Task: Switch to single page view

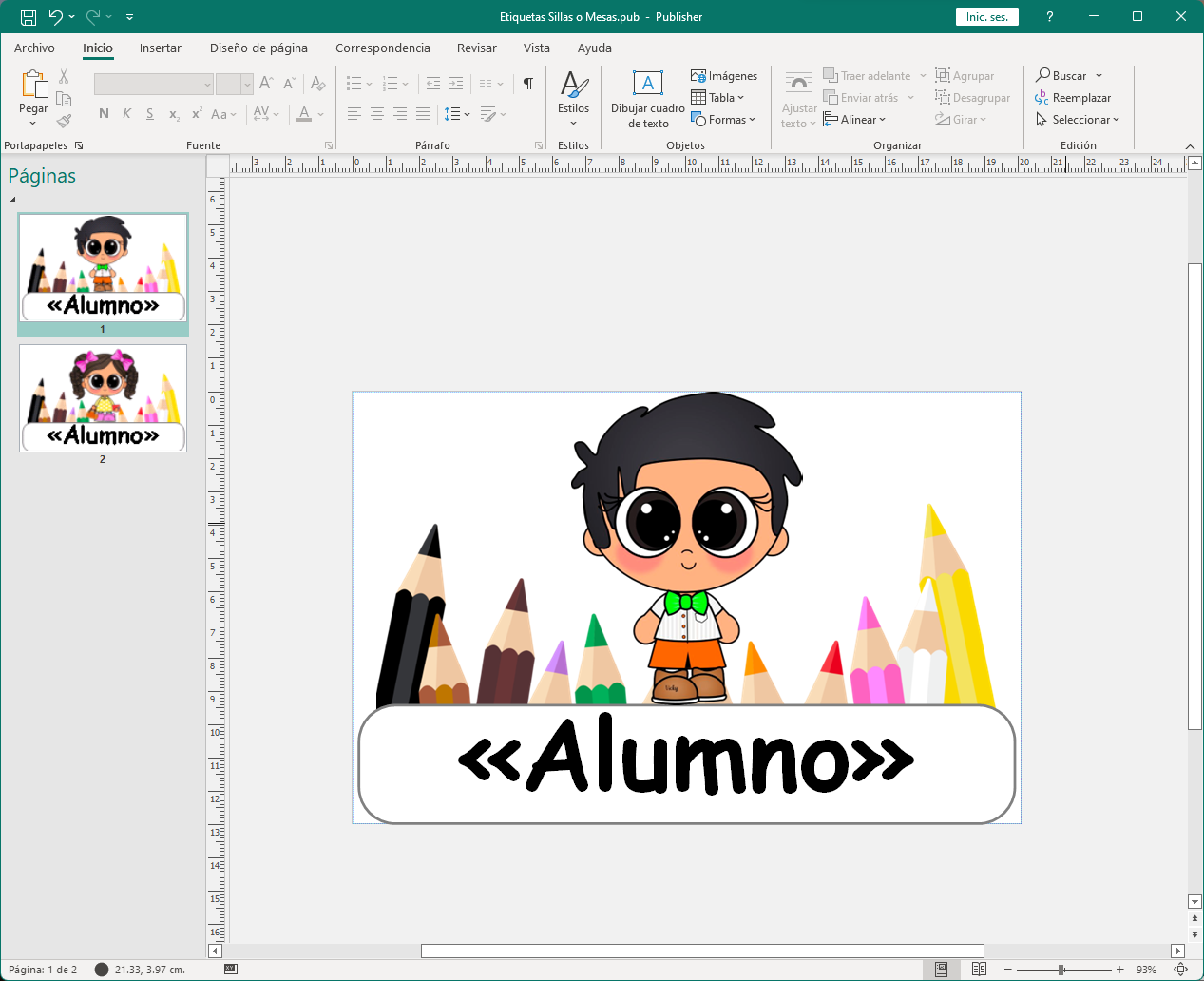Action: pyautogui.click(x=941, y=970)
